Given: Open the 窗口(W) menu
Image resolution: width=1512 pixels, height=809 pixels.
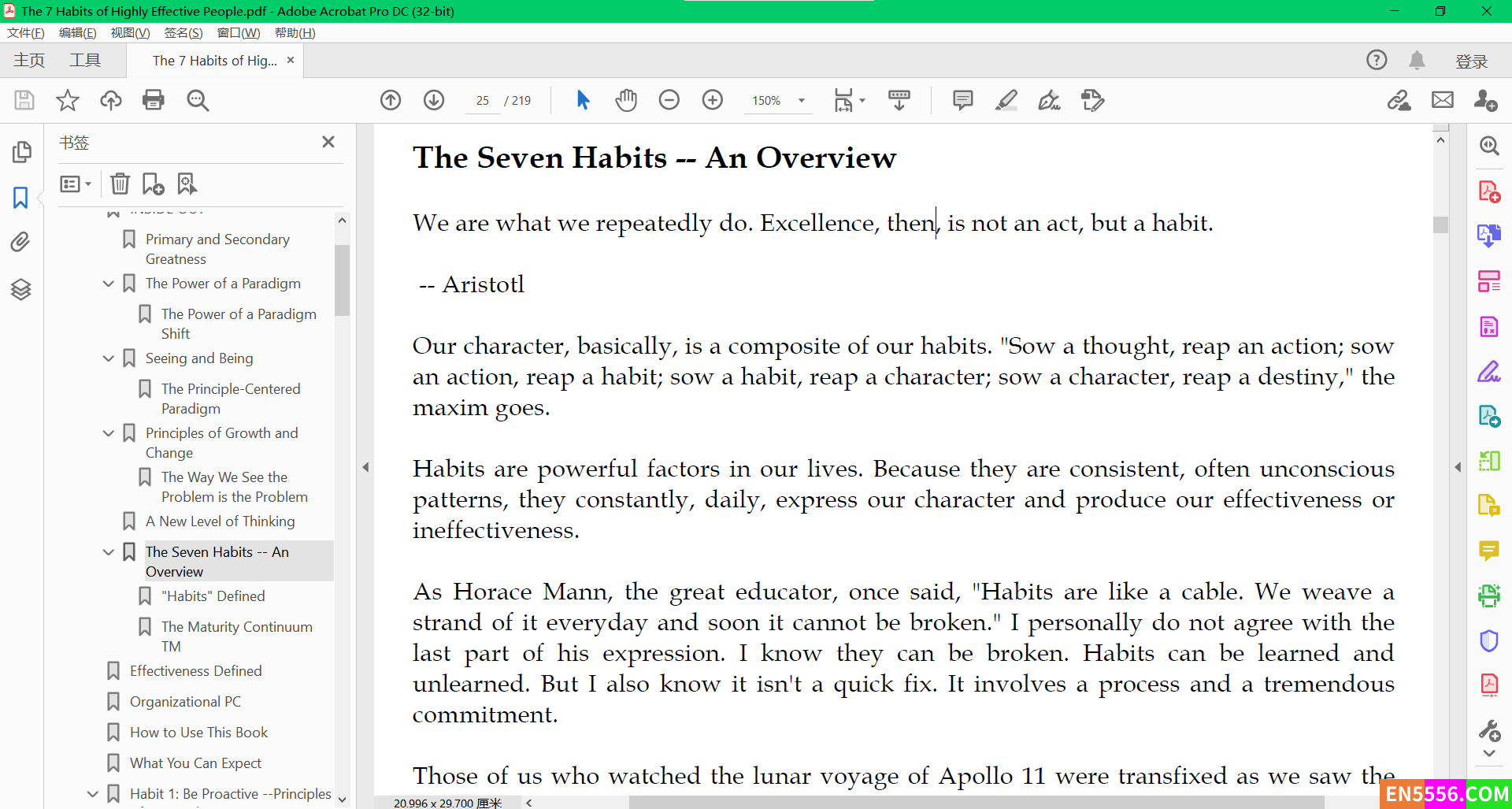Looking at the screenshot, I should pos(239,32).
